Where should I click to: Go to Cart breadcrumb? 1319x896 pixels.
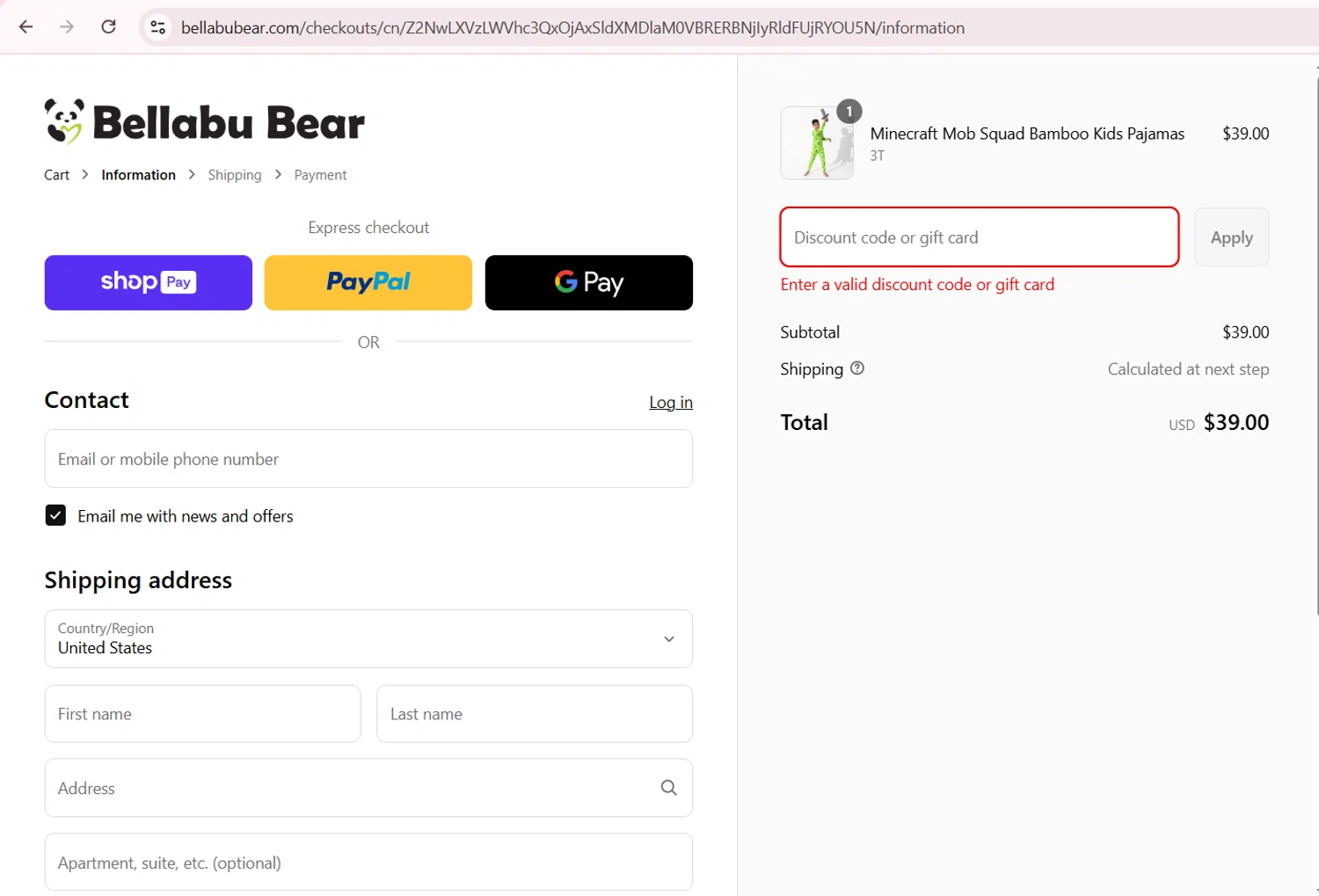pyautogui.click(x=56, y=175)
